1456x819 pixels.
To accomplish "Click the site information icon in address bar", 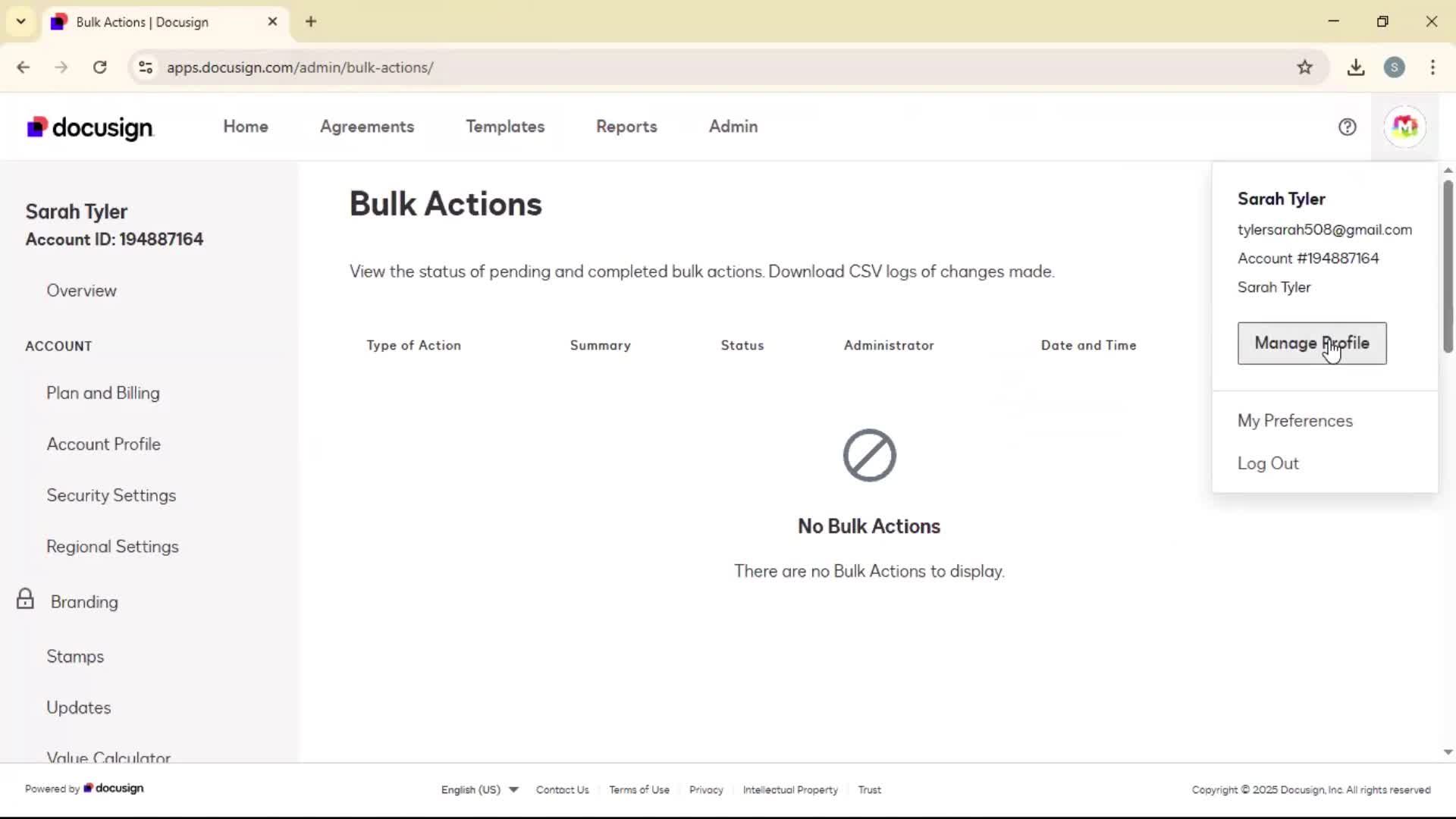I will 146,67.
